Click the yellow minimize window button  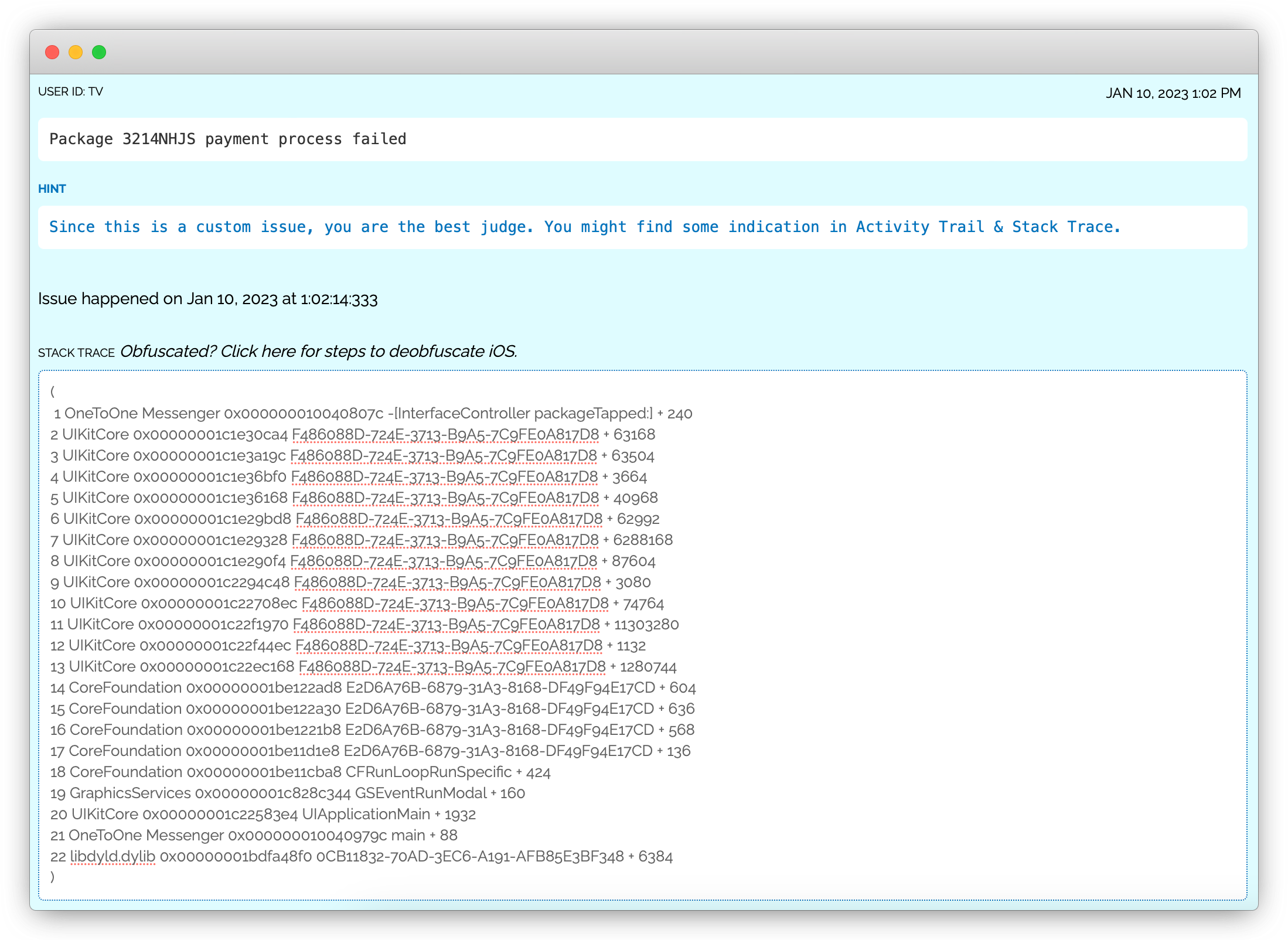(x=76, y=52)
